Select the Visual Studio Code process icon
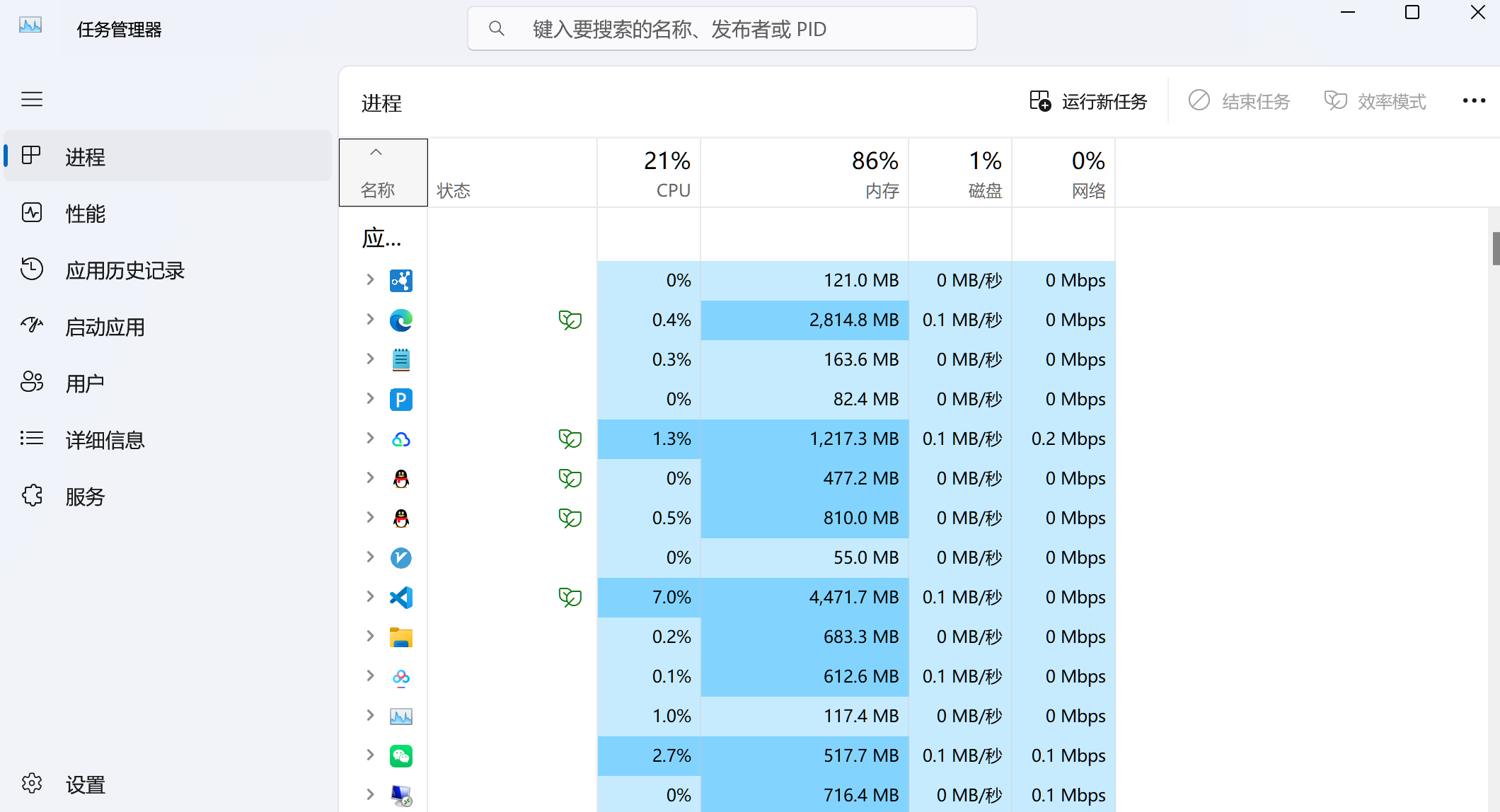The image size is (1500, 812). (400, 598)
